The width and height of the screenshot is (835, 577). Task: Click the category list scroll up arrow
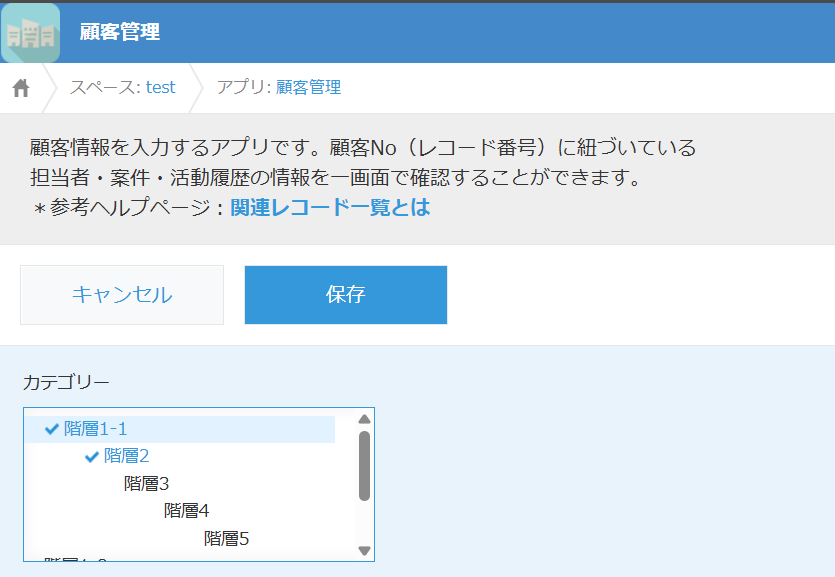click(x=364, y=419)
